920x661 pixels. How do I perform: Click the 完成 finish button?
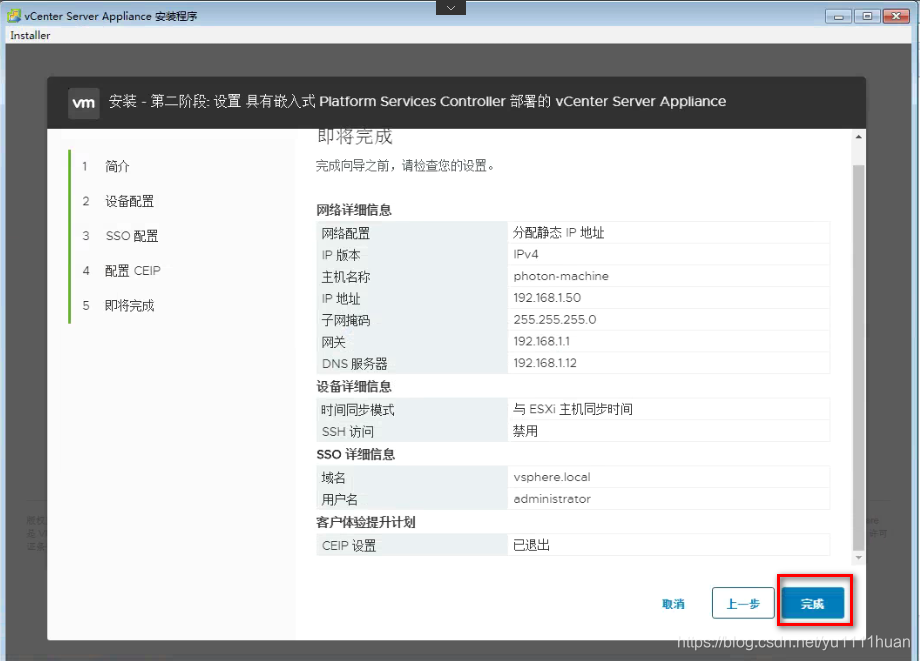coord(813,603)
